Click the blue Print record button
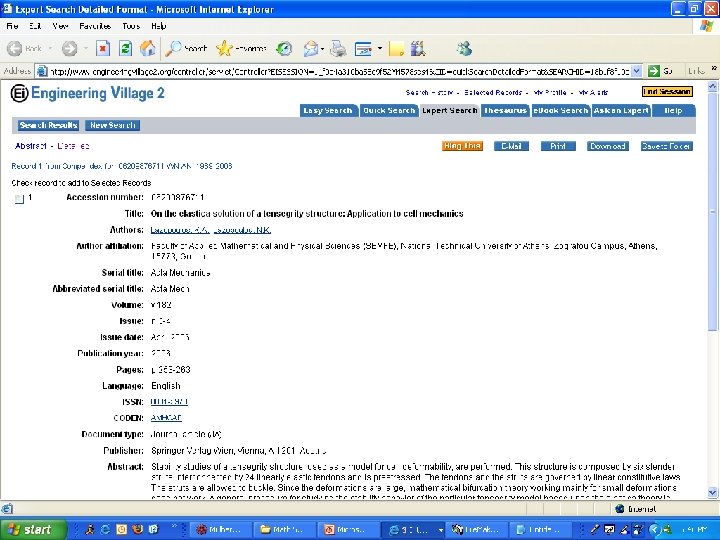 (x=557, y=146)
